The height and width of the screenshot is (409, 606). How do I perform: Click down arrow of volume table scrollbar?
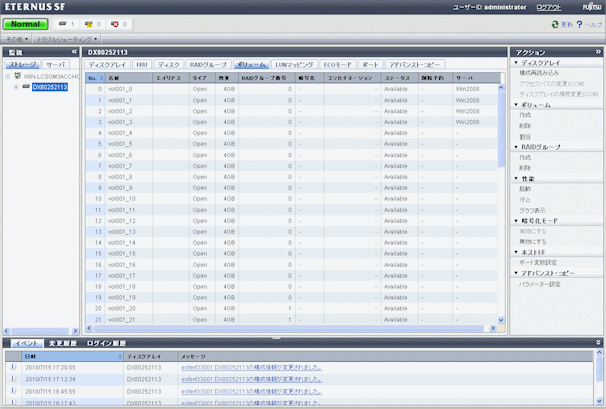[x=501, y=320]
